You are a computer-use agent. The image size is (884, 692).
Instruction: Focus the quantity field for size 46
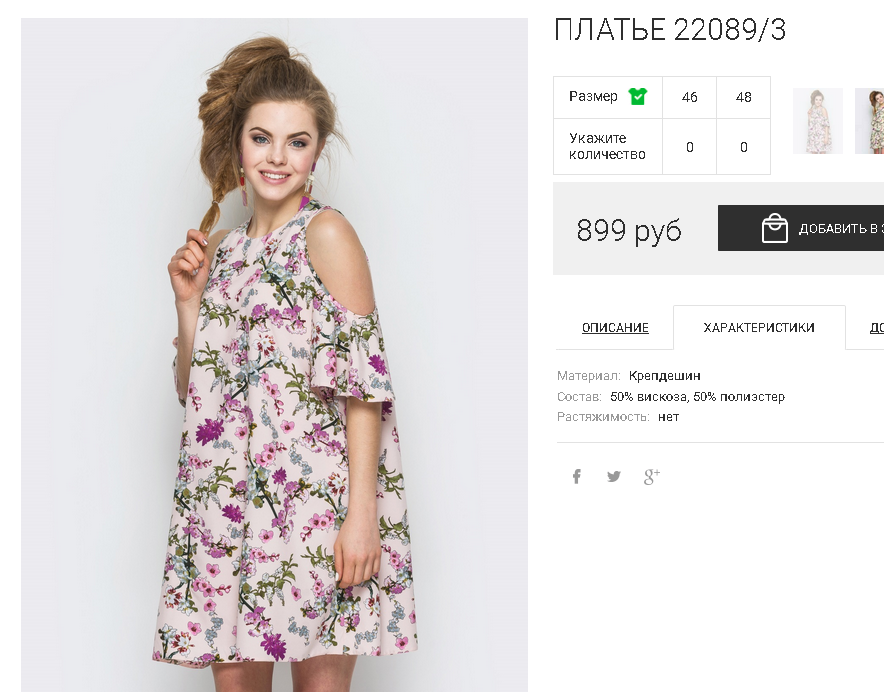tap(690, 147)
